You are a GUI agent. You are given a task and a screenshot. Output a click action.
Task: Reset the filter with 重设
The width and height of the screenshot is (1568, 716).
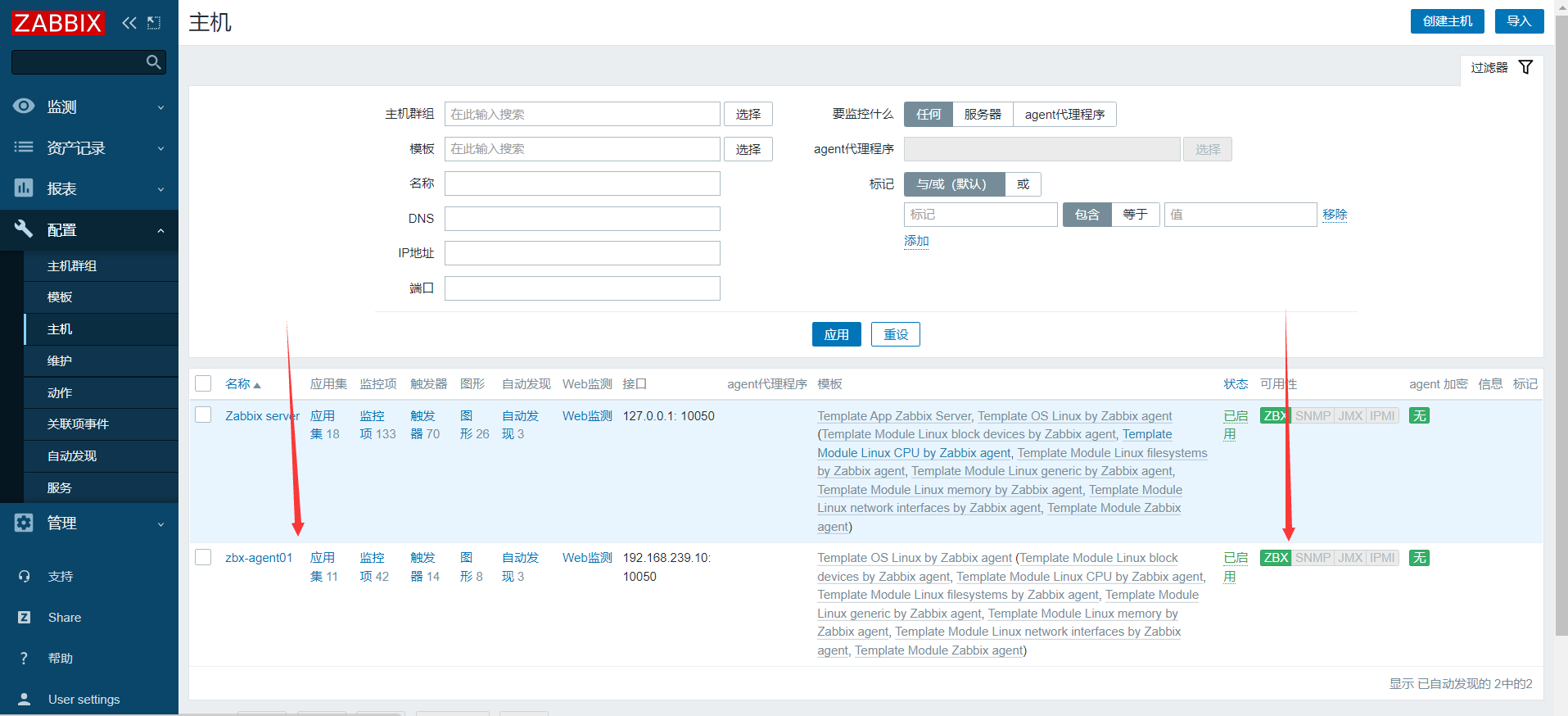pos(896,334)
